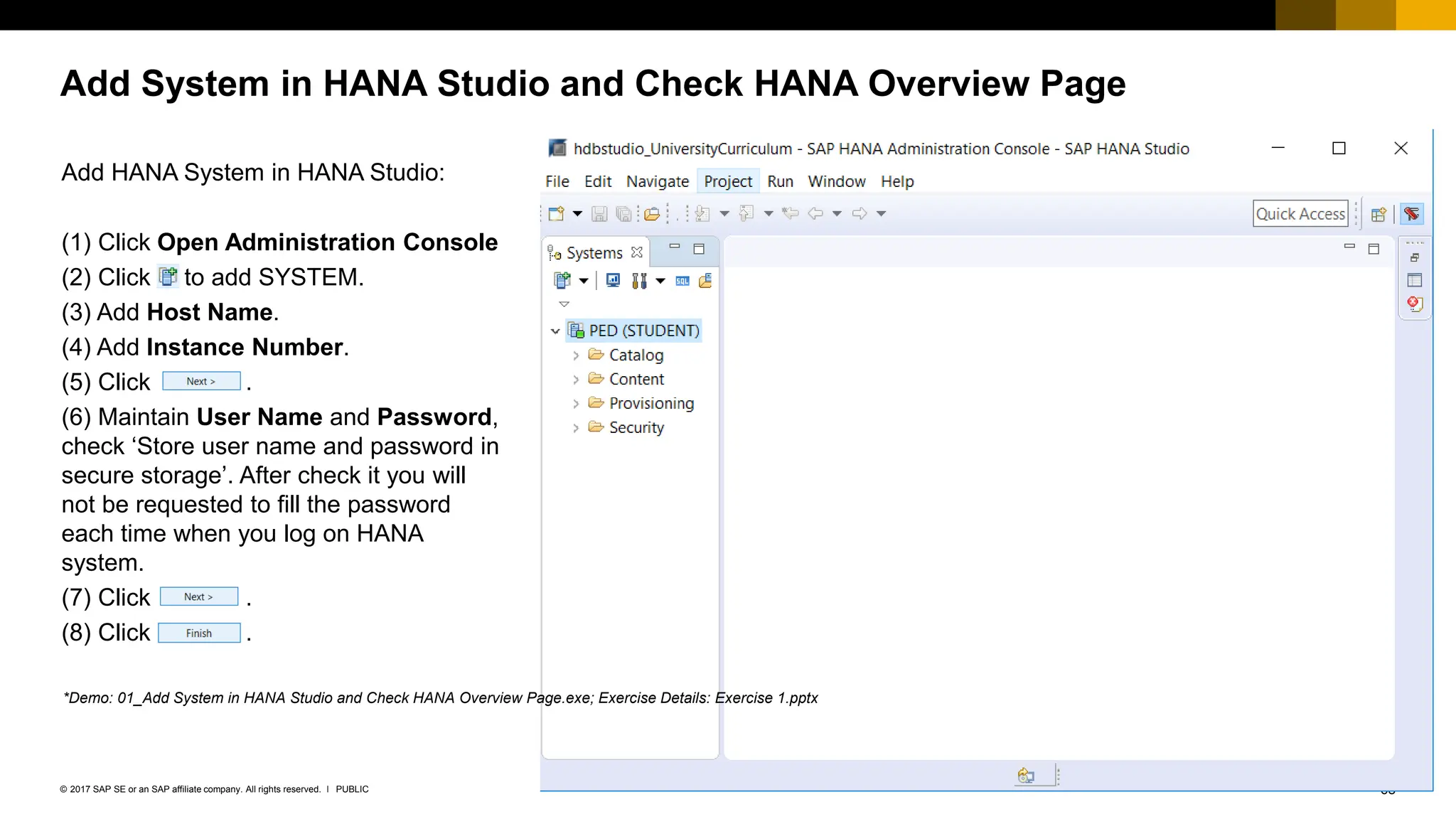Minimize the SAP HANA Studio window
The width and height of the screenshot is (1456, 819).
(1278, 148)
